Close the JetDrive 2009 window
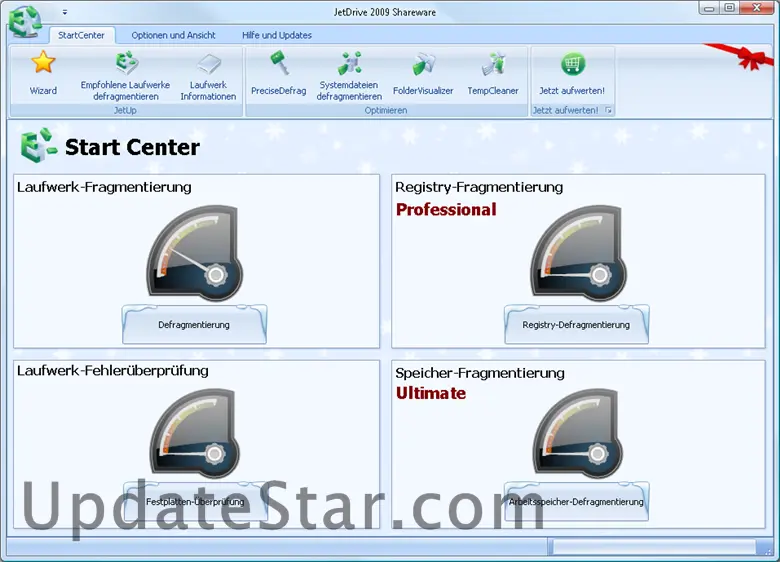780x562 pixels. coord(756,8)
